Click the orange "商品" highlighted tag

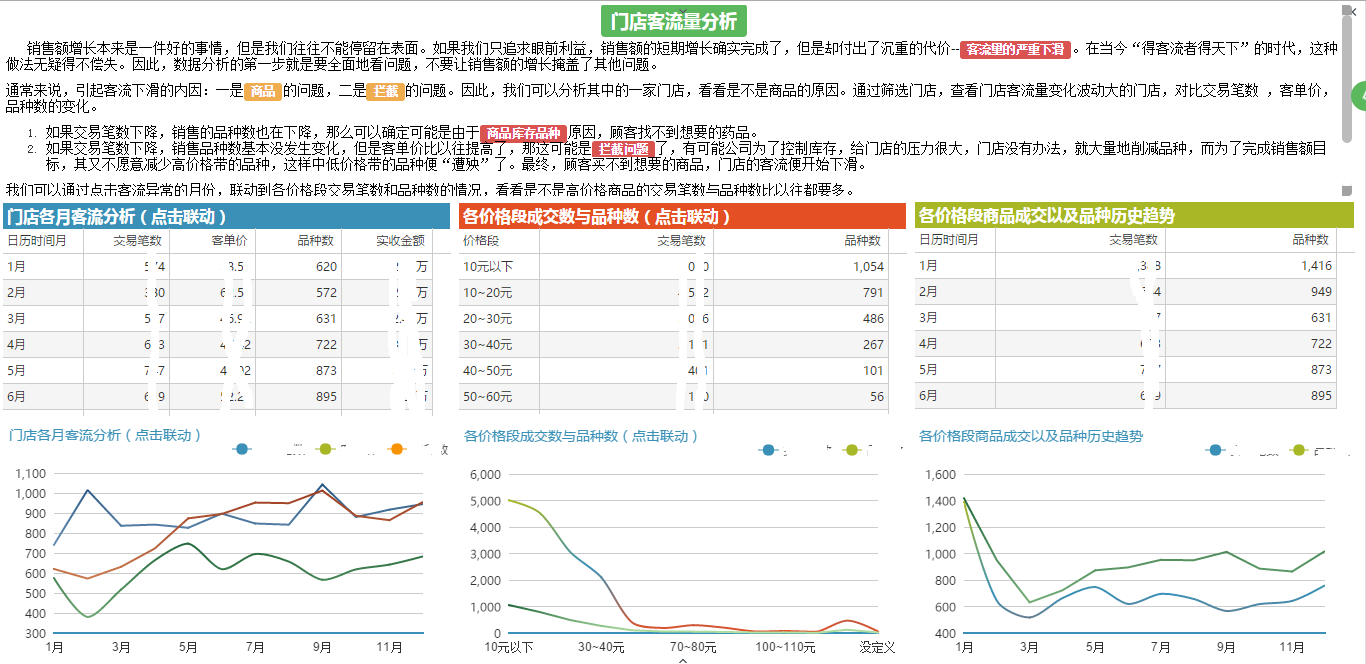click(263, 90)
